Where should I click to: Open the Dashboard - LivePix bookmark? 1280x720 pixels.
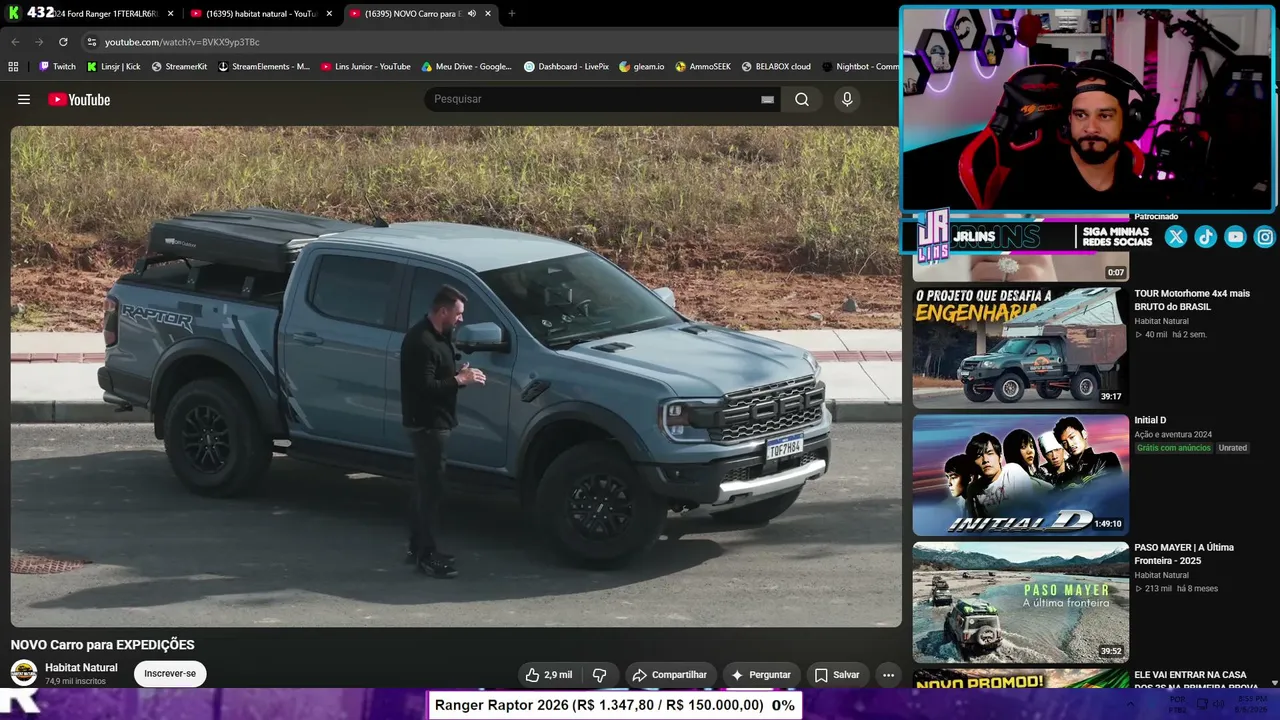click(566, 67)
